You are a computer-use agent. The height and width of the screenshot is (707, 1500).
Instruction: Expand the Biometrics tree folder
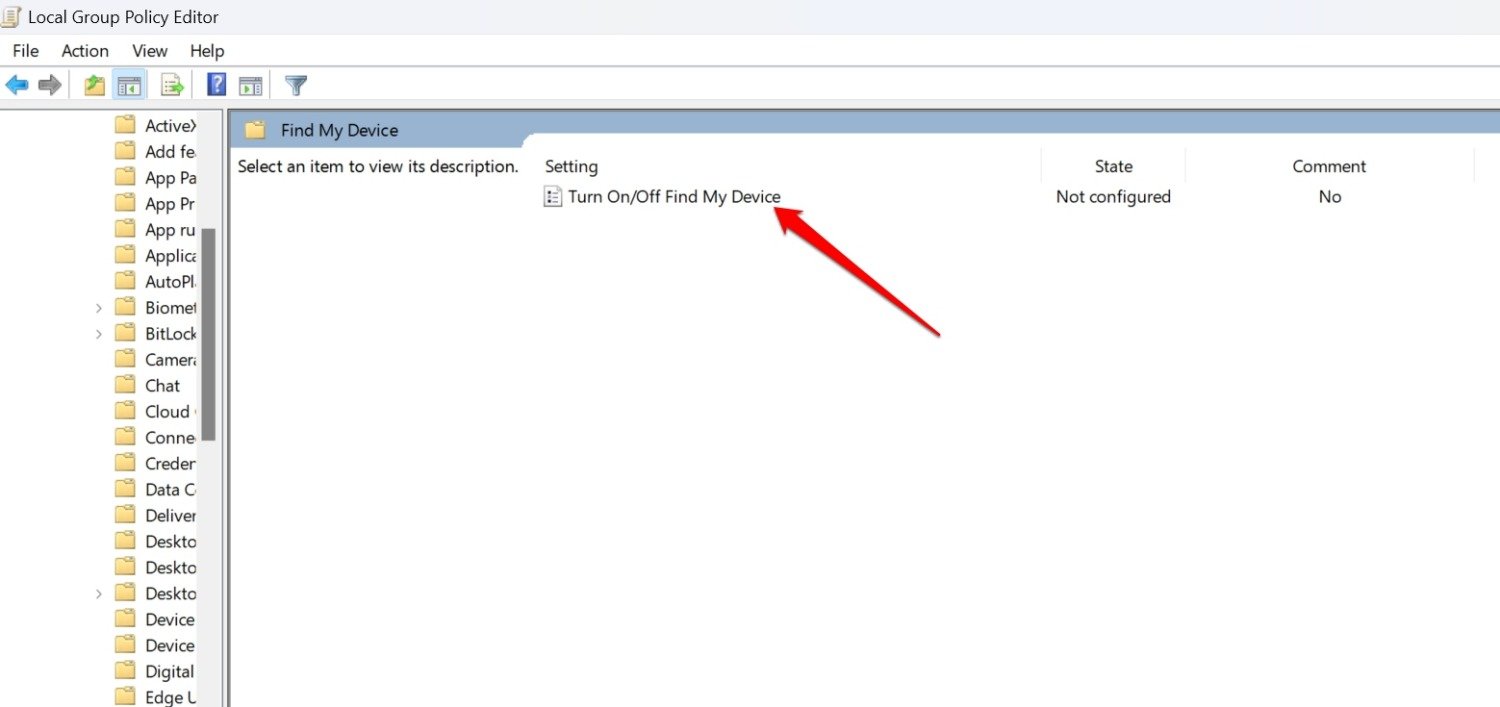pos(98,308)
